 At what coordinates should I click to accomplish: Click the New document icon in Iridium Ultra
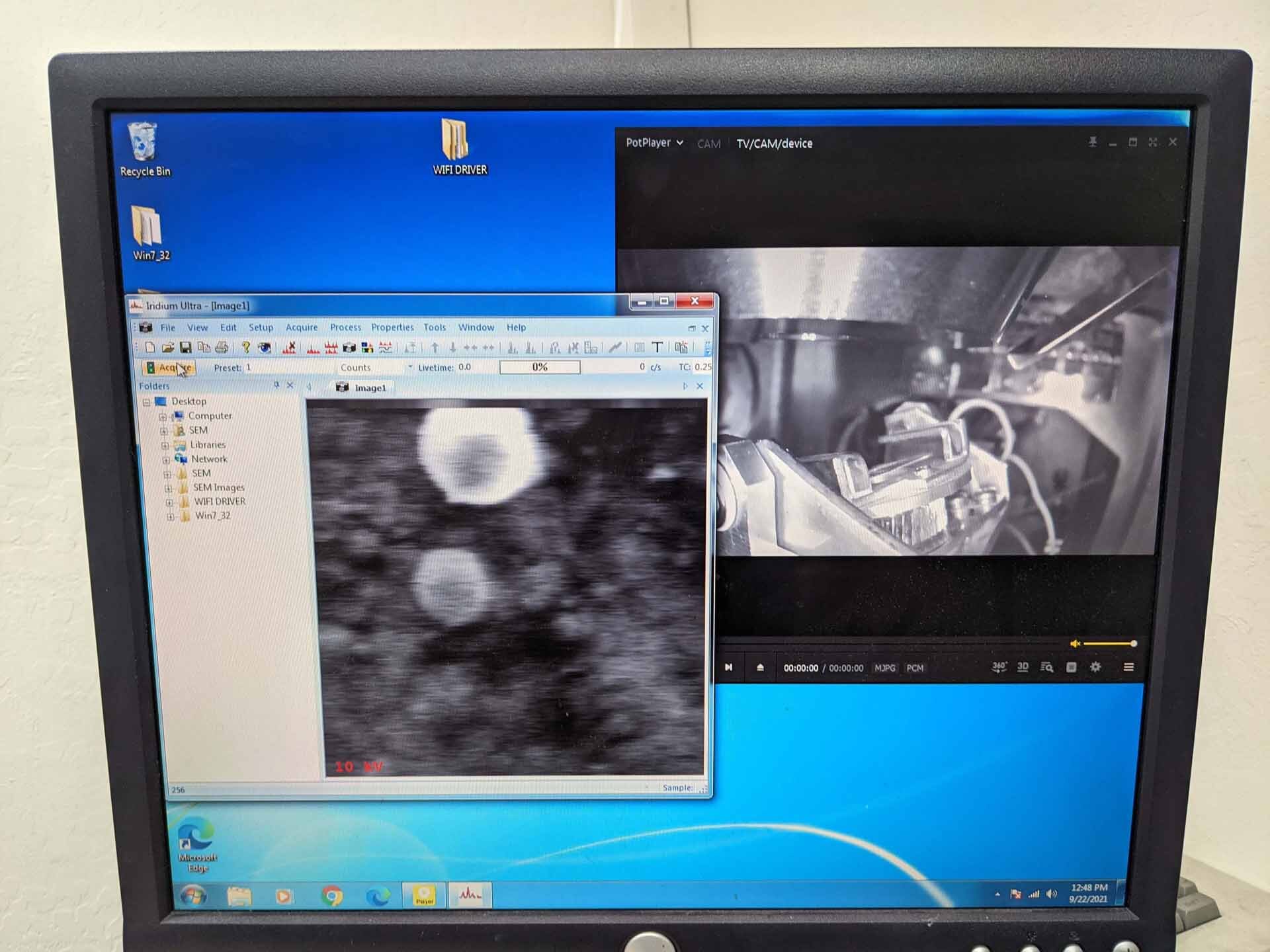pos(150,347)
